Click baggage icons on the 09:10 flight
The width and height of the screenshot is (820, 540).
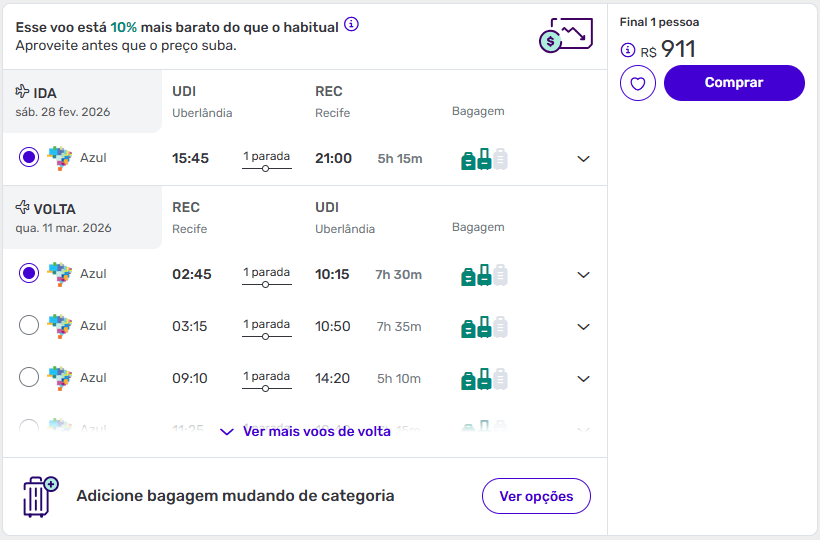pos(484,379)
